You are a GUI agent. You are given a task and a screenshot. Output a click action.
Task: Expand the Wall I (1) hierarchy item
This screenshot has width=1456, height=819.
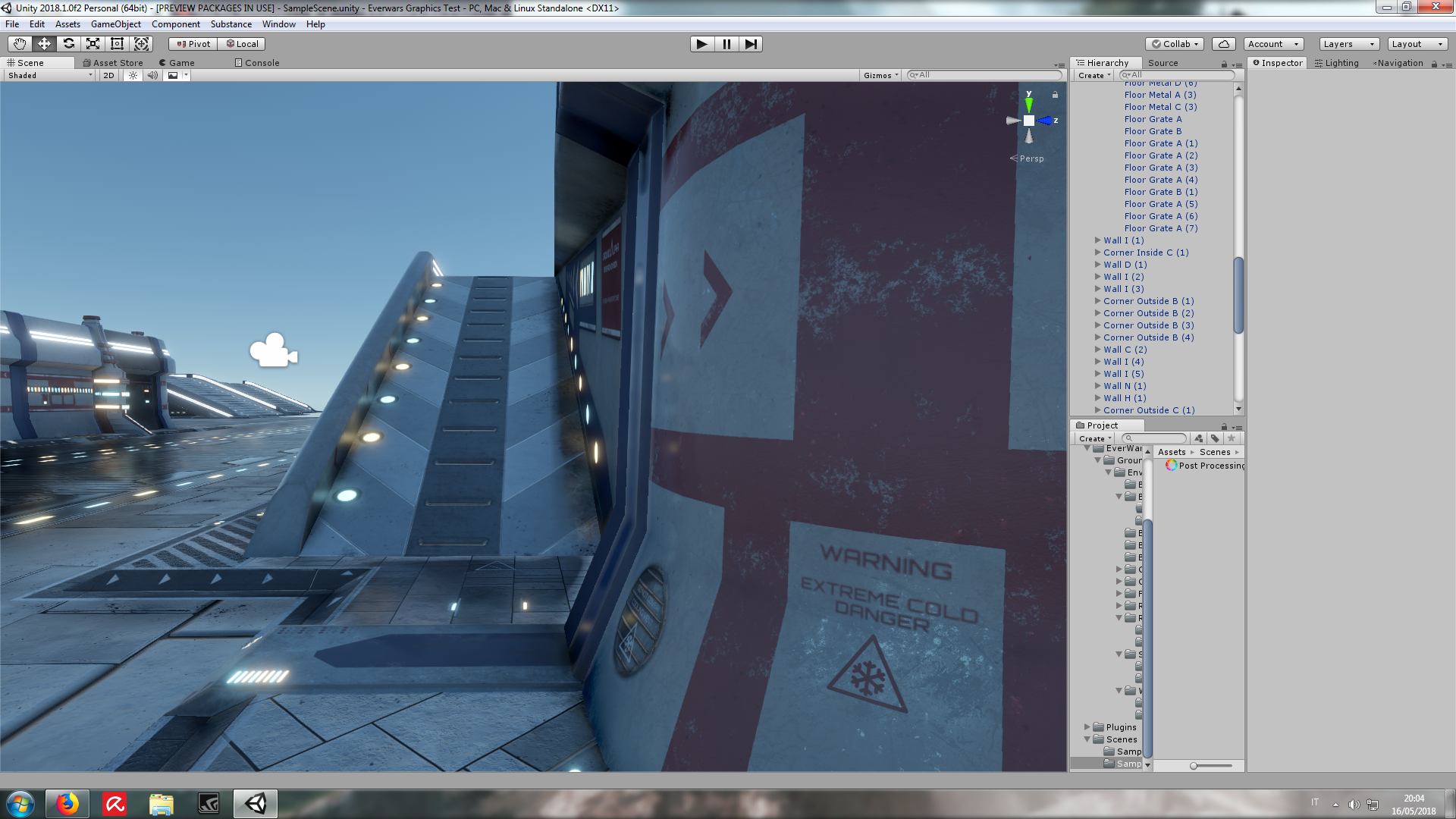pyautogui.click(x=1097, y=240)
